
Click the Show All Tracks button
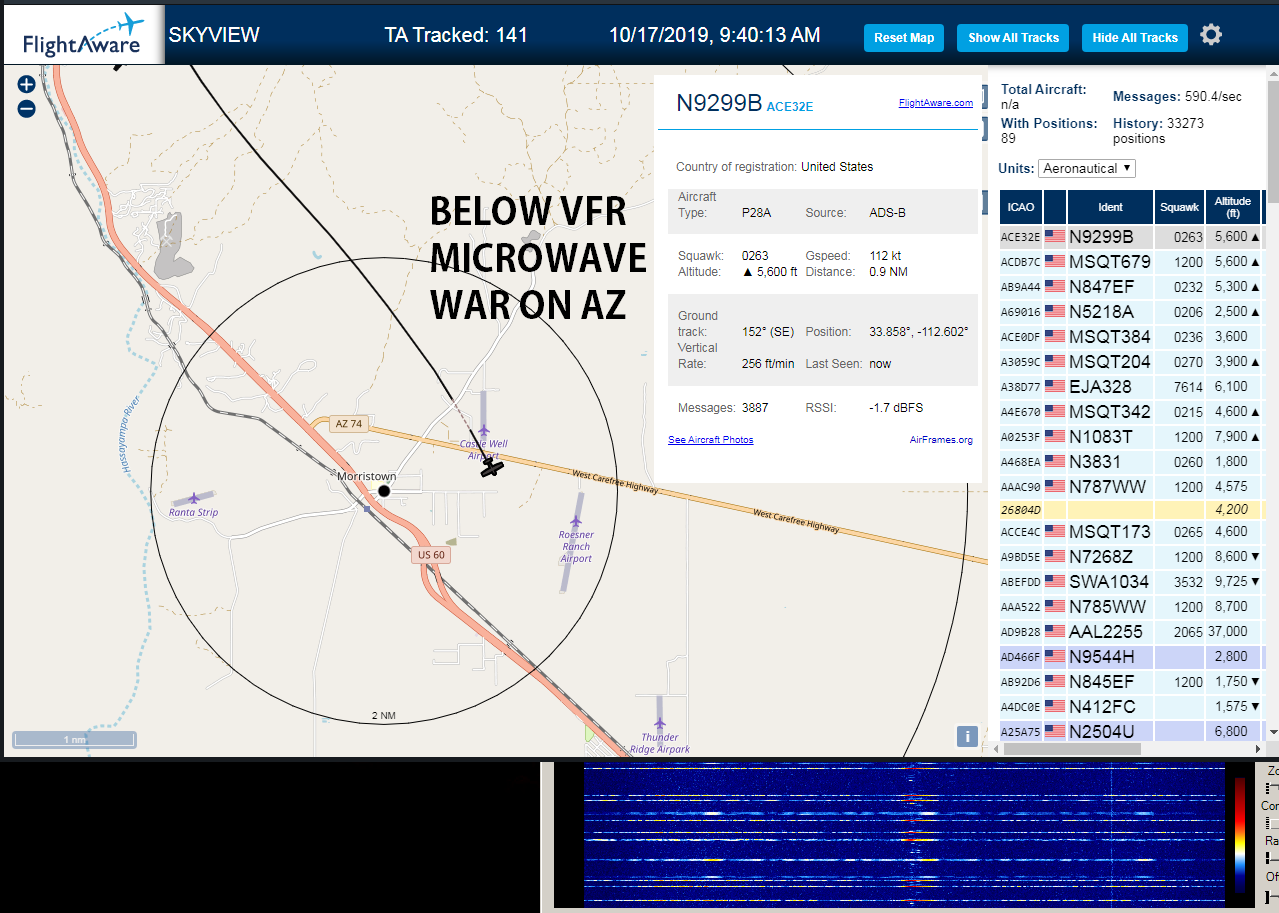[x=1013, y=38]
